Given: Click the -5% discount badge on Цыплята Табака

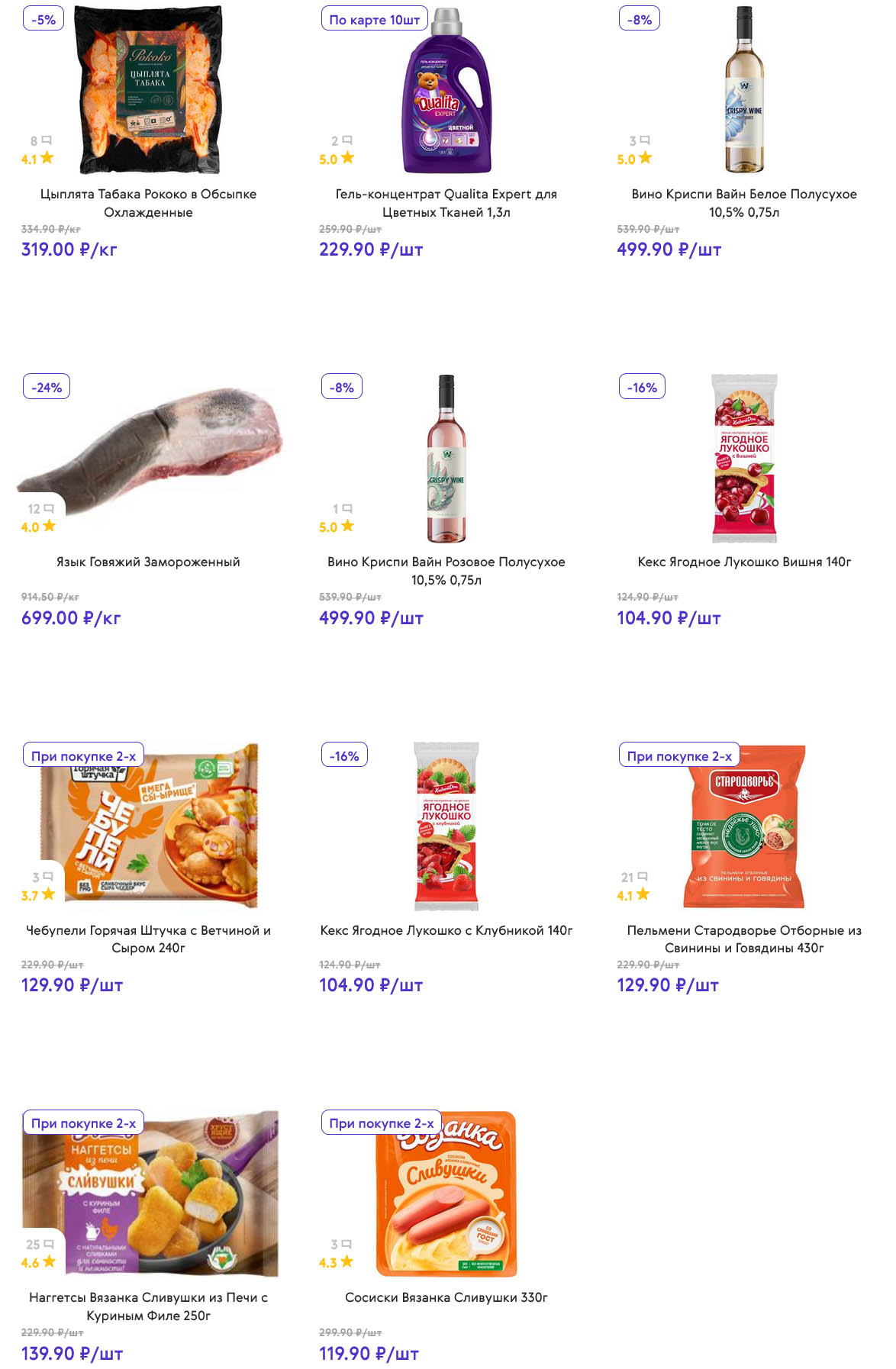Looking at the screenshot, I should (x=44, y=19).
